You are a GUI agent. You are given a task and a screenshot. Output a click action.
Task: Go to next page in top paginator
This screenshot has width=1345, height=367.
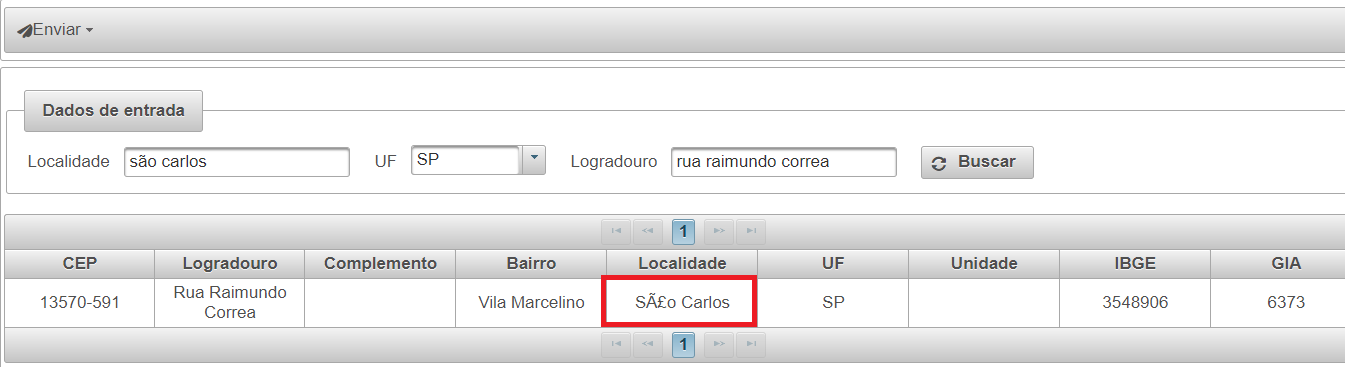(718, 232)
